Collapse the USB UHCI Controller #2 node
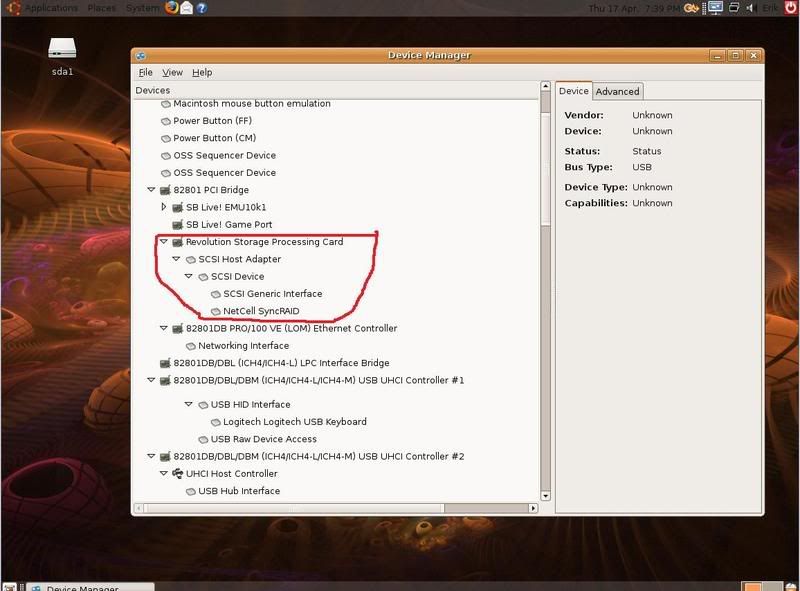The width and height of the screenshot is (800, 591). pos(151,456)
